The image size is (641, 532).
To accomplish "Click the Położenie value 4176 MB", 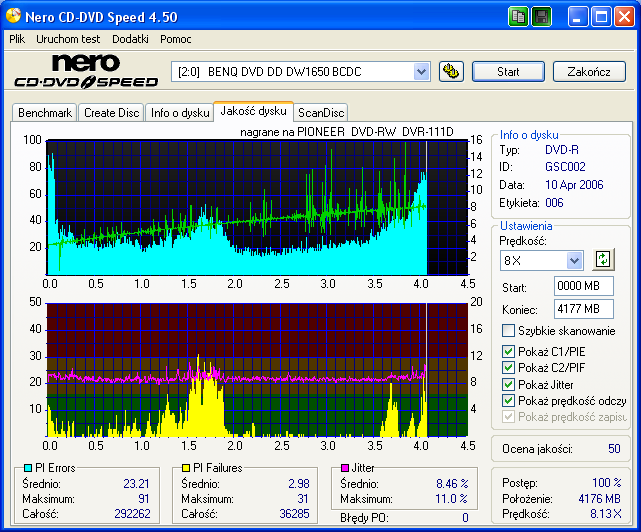I will pyautogui.click(x=599, y=499).
